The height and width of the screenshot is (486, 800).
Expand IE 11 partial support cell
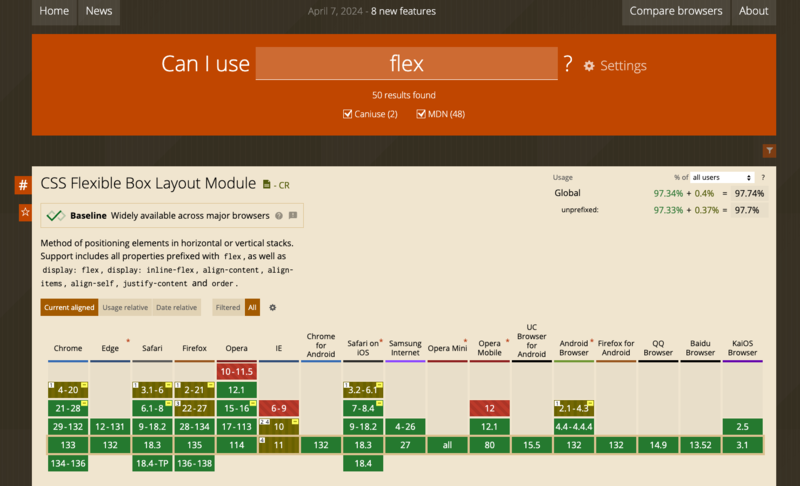point(280,444)
